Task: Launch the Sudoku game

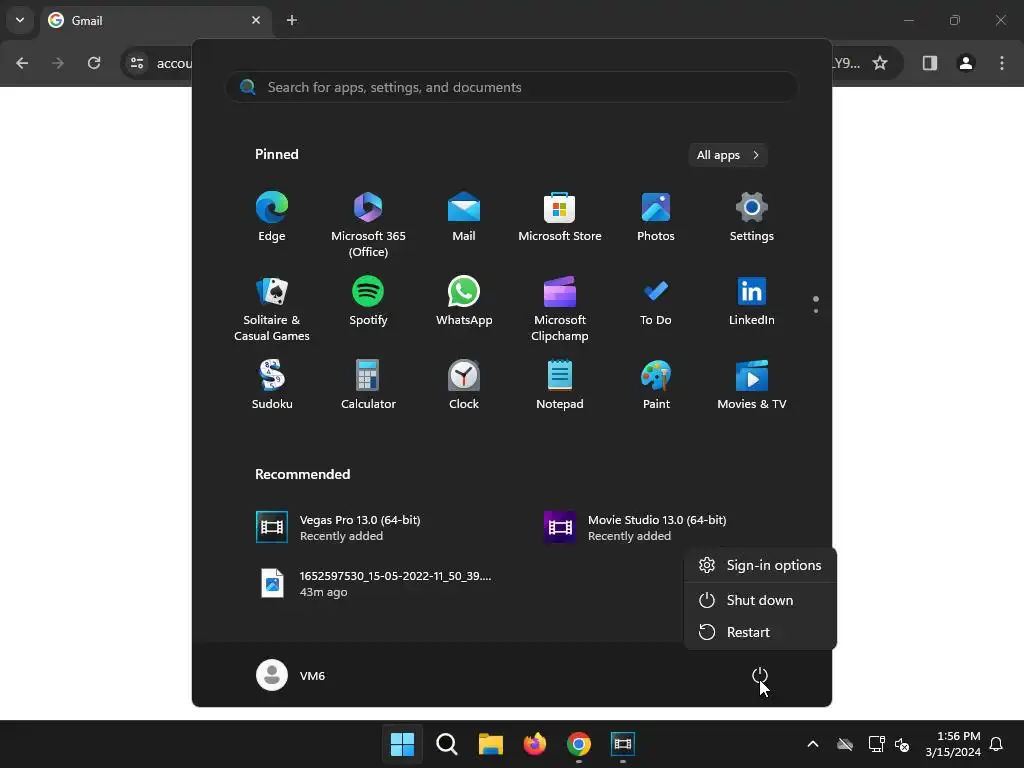Action: click(272, 385)
